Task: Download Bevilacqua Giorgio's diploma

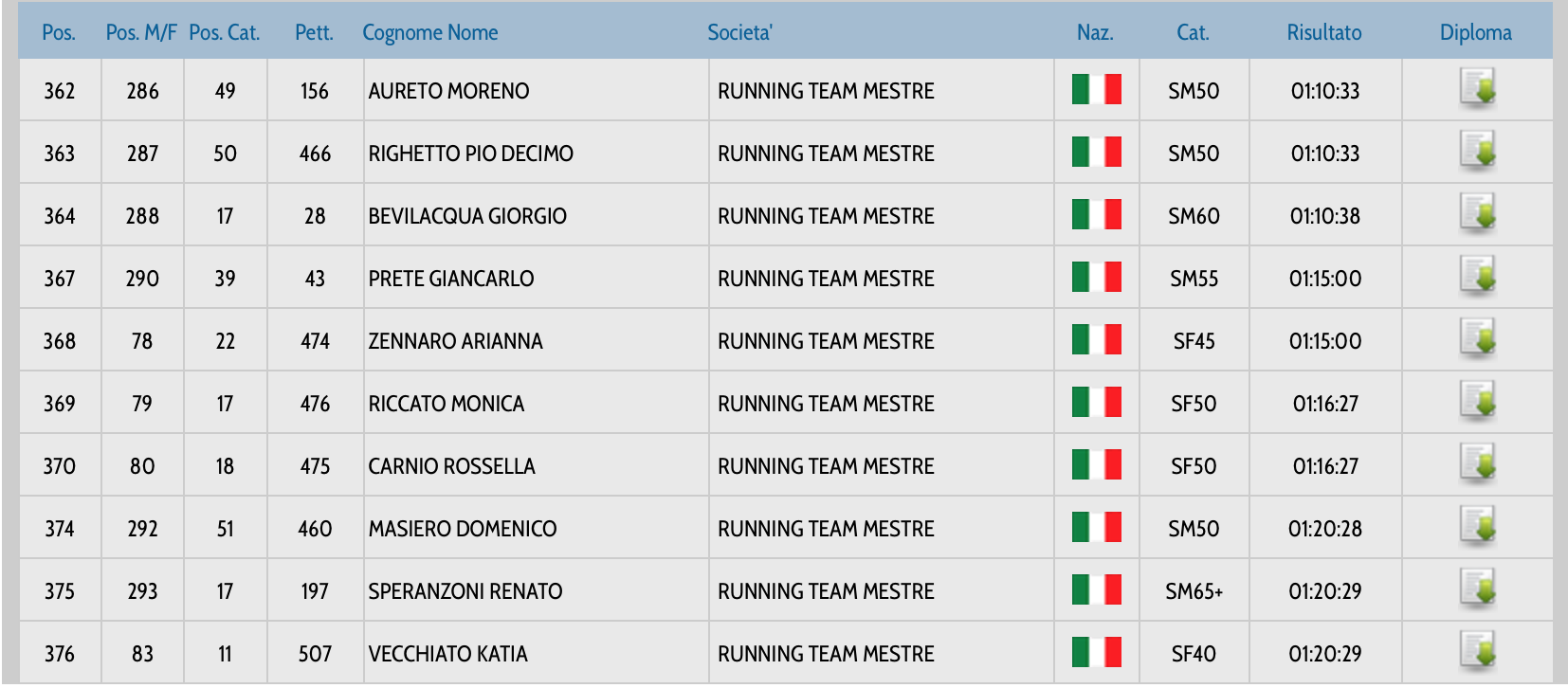Action: [x=1477, y=213]
